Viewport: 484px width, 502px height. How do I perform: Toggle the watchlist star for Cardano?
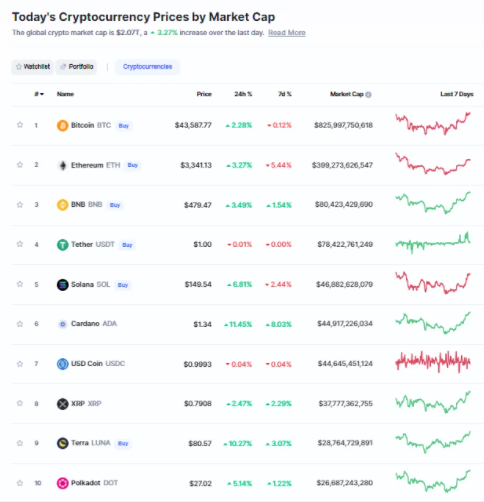tap(20, 324)
